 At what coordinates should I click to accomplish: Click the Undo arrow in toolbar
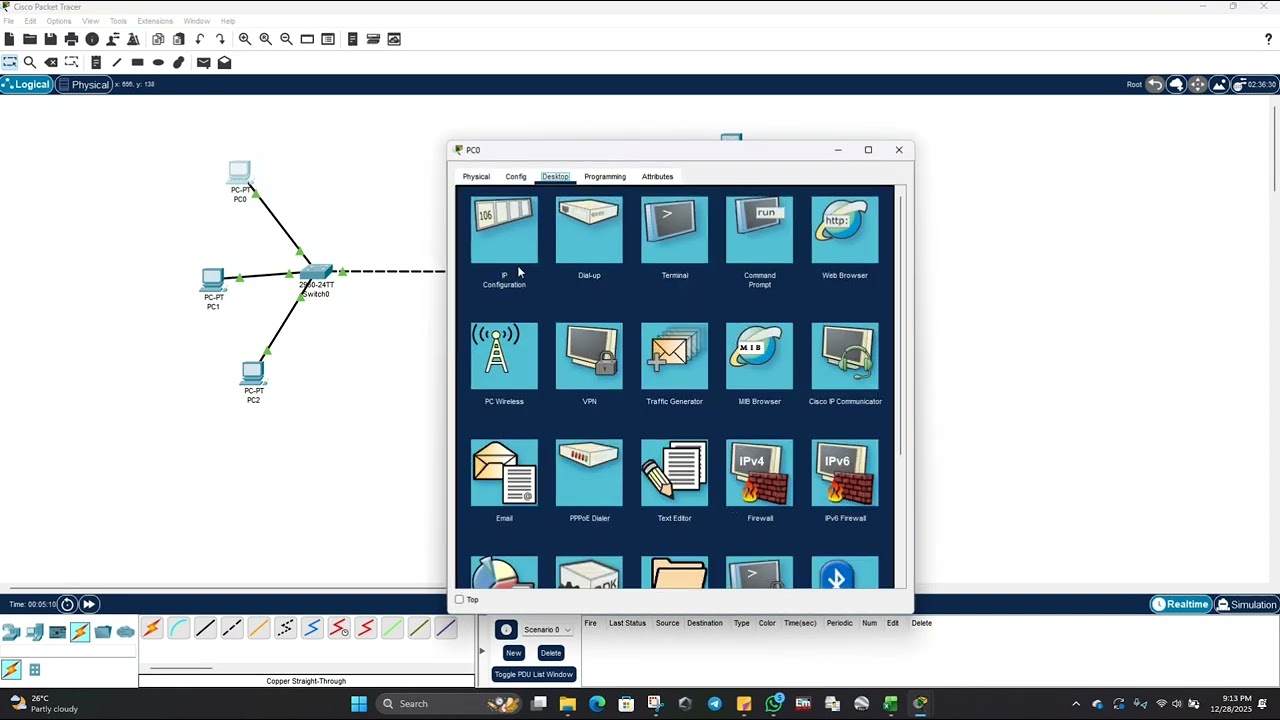click(x=200, y=39)
